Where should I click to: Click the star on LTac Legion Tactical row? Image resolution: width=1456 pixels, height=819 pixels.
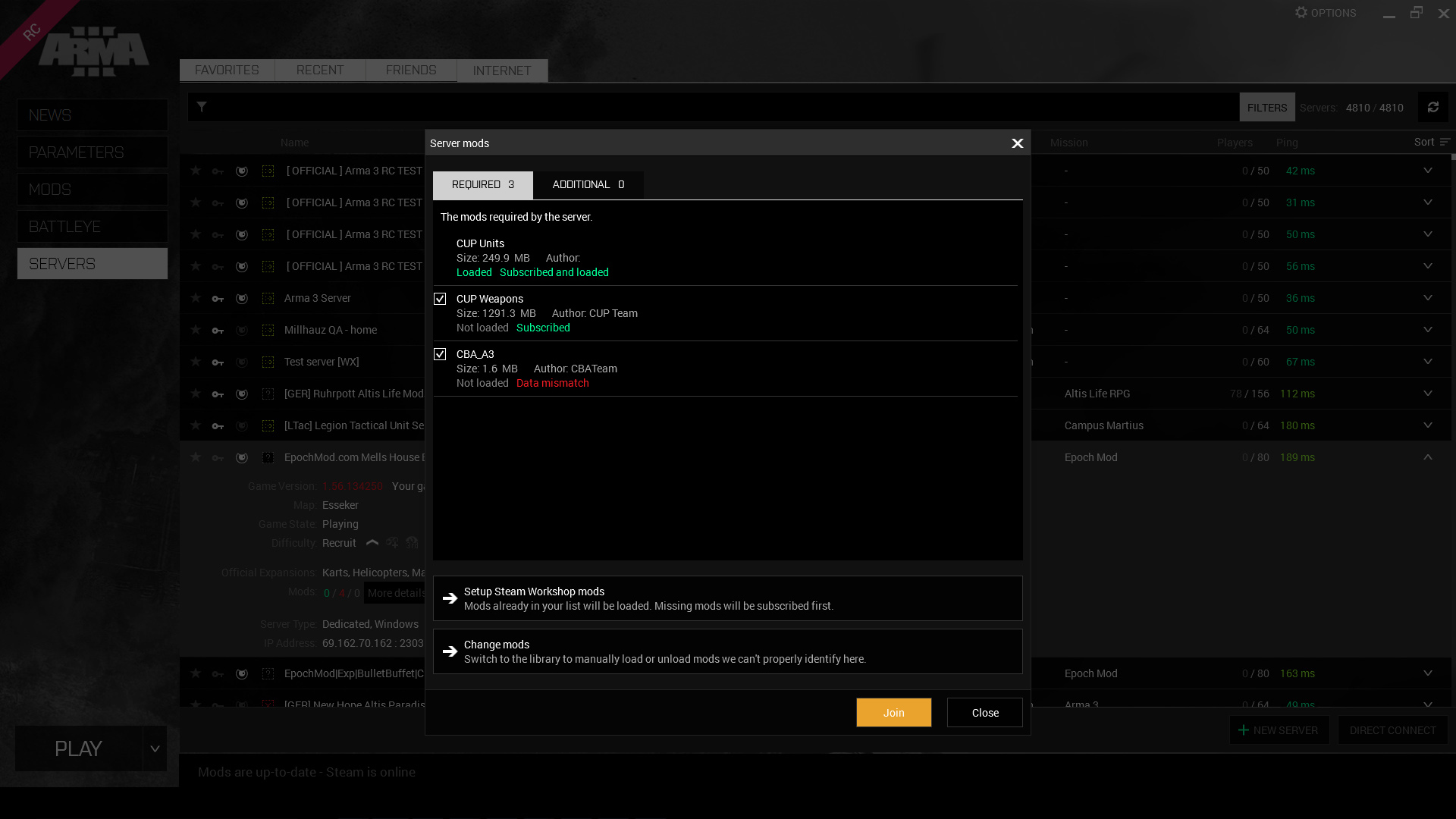[x=196, y=425]
